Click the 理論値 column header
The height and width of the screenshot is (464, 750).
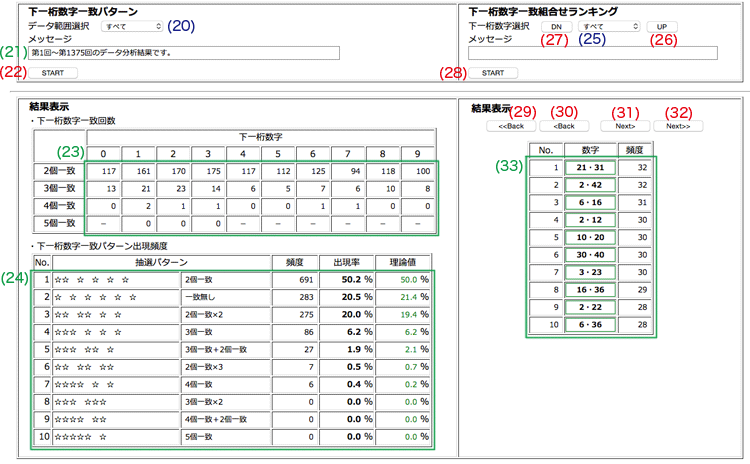403,263
